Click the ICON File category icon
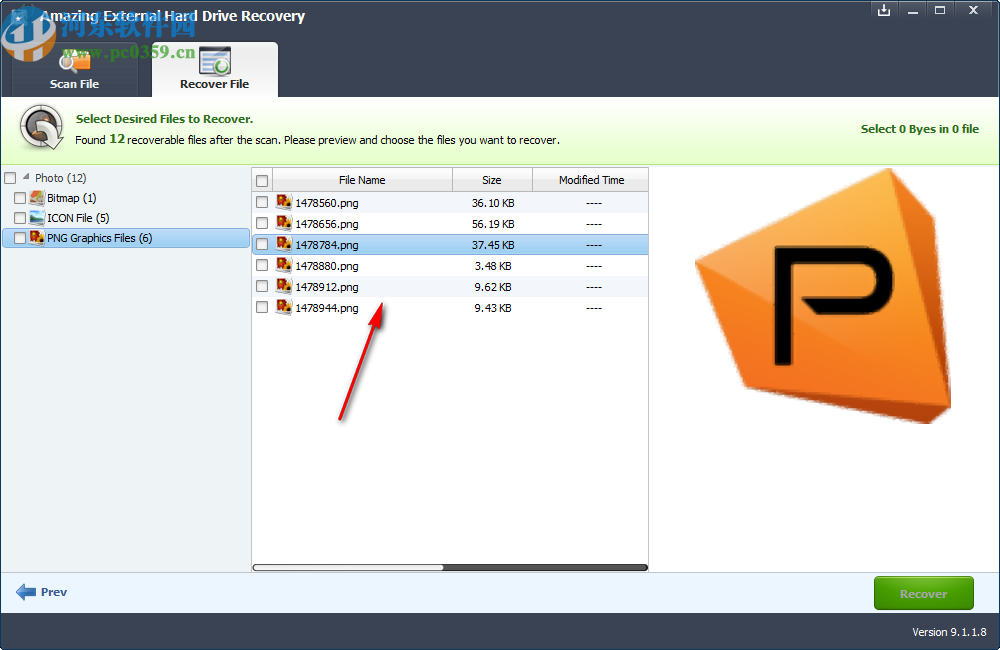Screen dimensions: 1000x650 click(x=37, y=218)
